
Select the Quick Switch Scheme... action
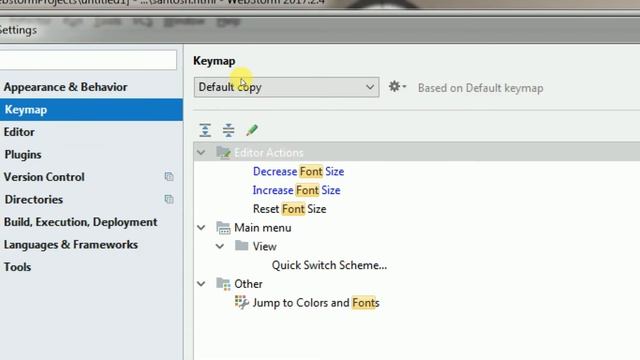[329, 265]
